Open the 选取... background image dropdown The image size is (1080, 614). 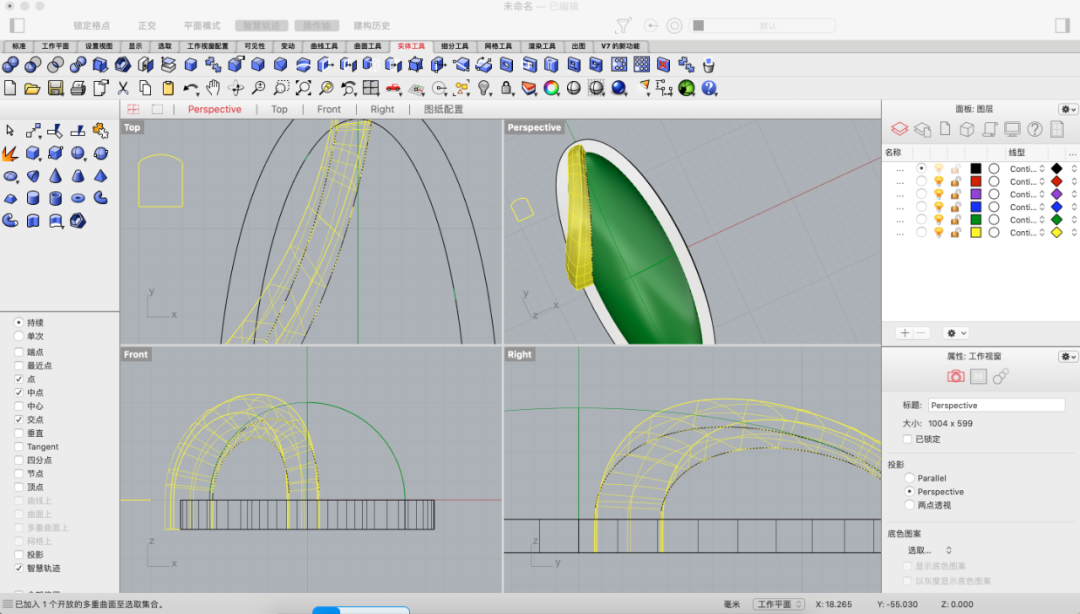[x=929, y=550]
